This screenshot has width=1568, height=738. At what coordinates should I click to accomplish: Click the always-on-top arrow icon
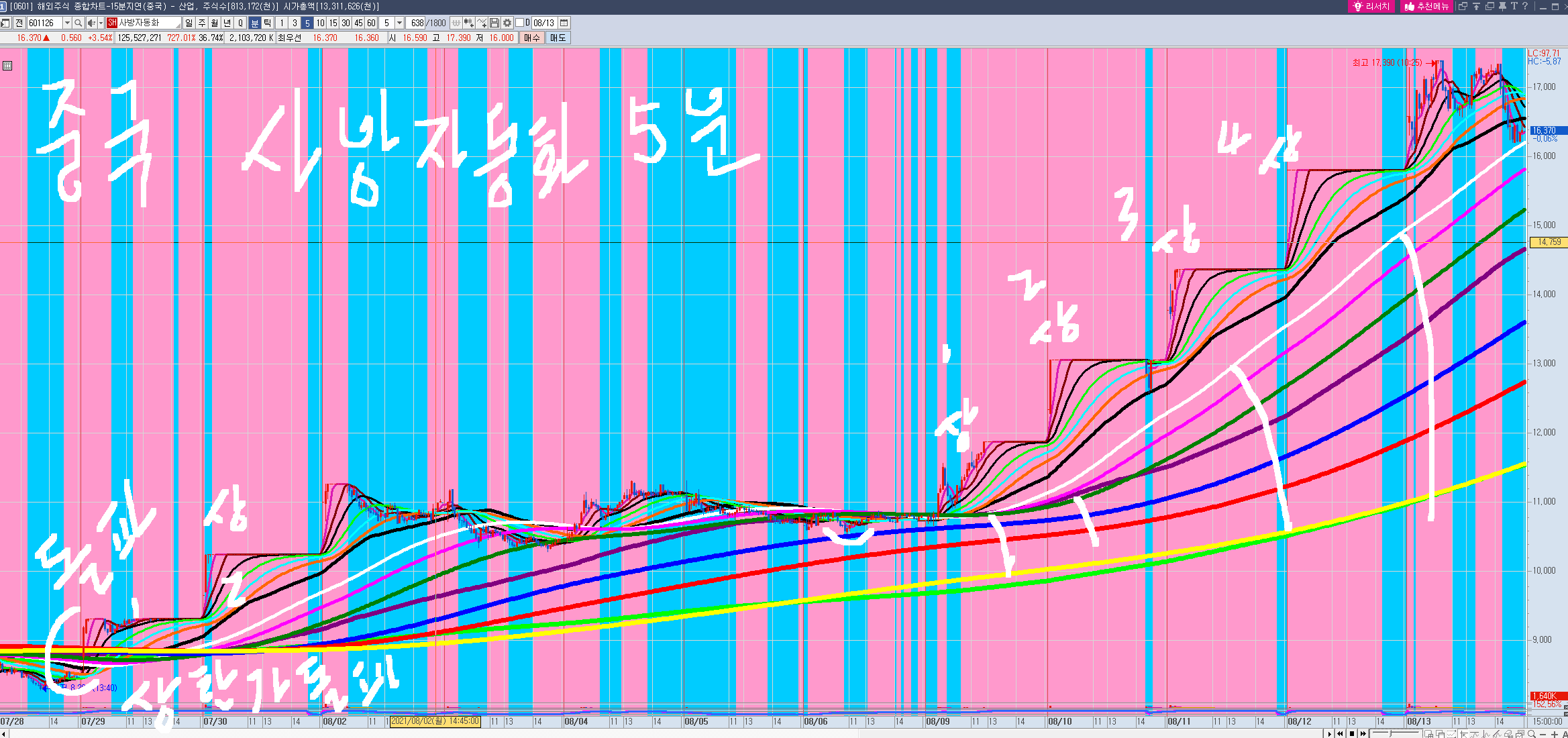coord(1477,6)
